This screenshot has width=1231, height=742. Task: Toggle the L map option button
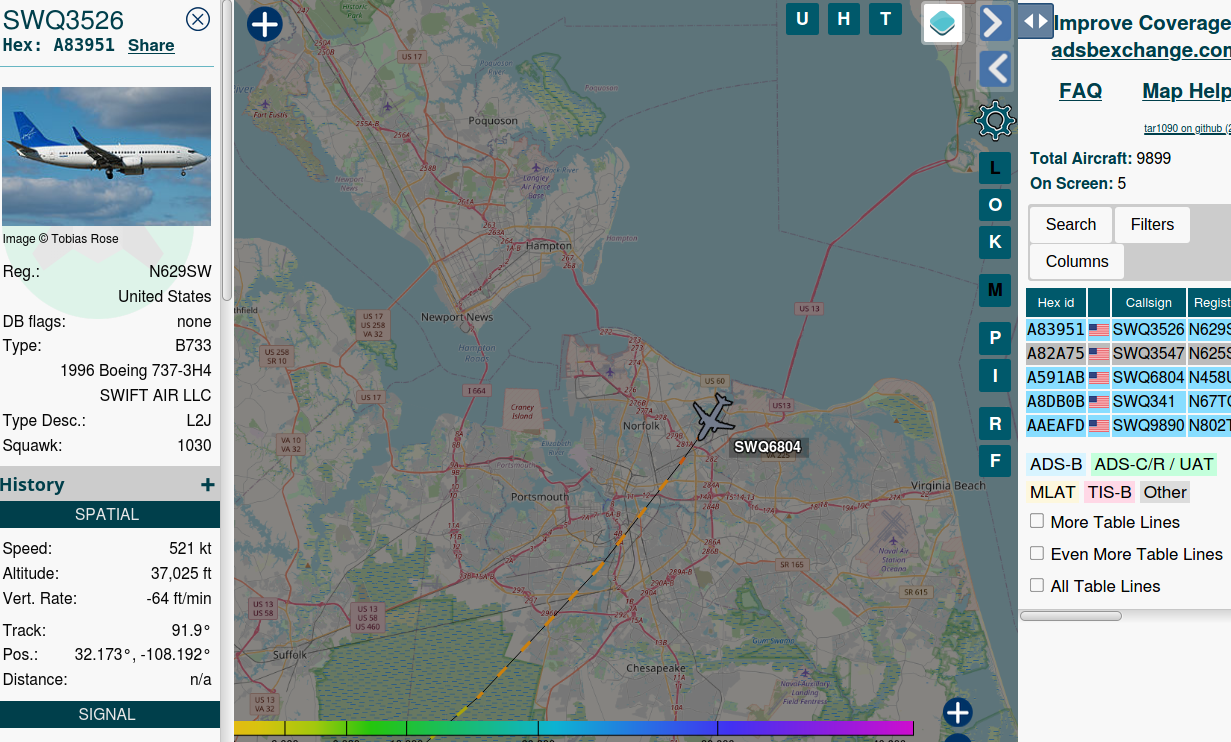click(x=995, y=168)
